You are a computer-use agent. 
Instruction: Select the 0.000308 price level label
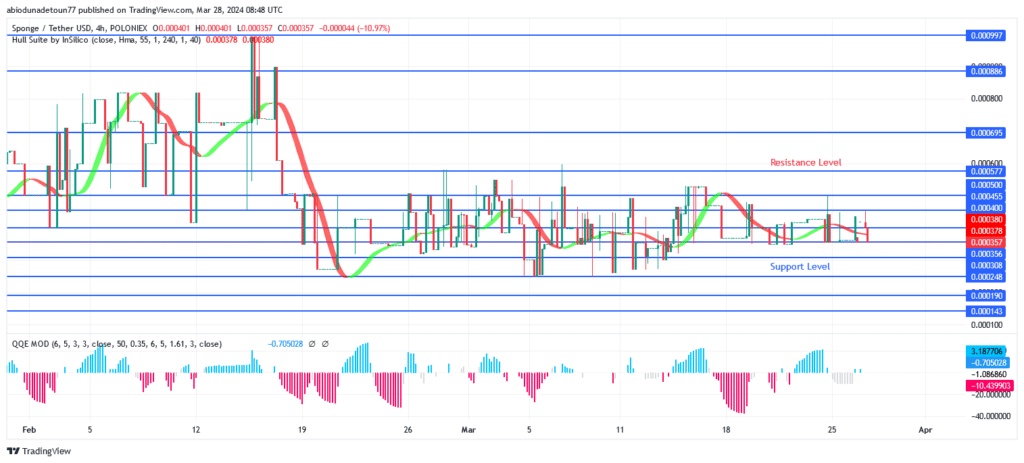coord(984,265)
